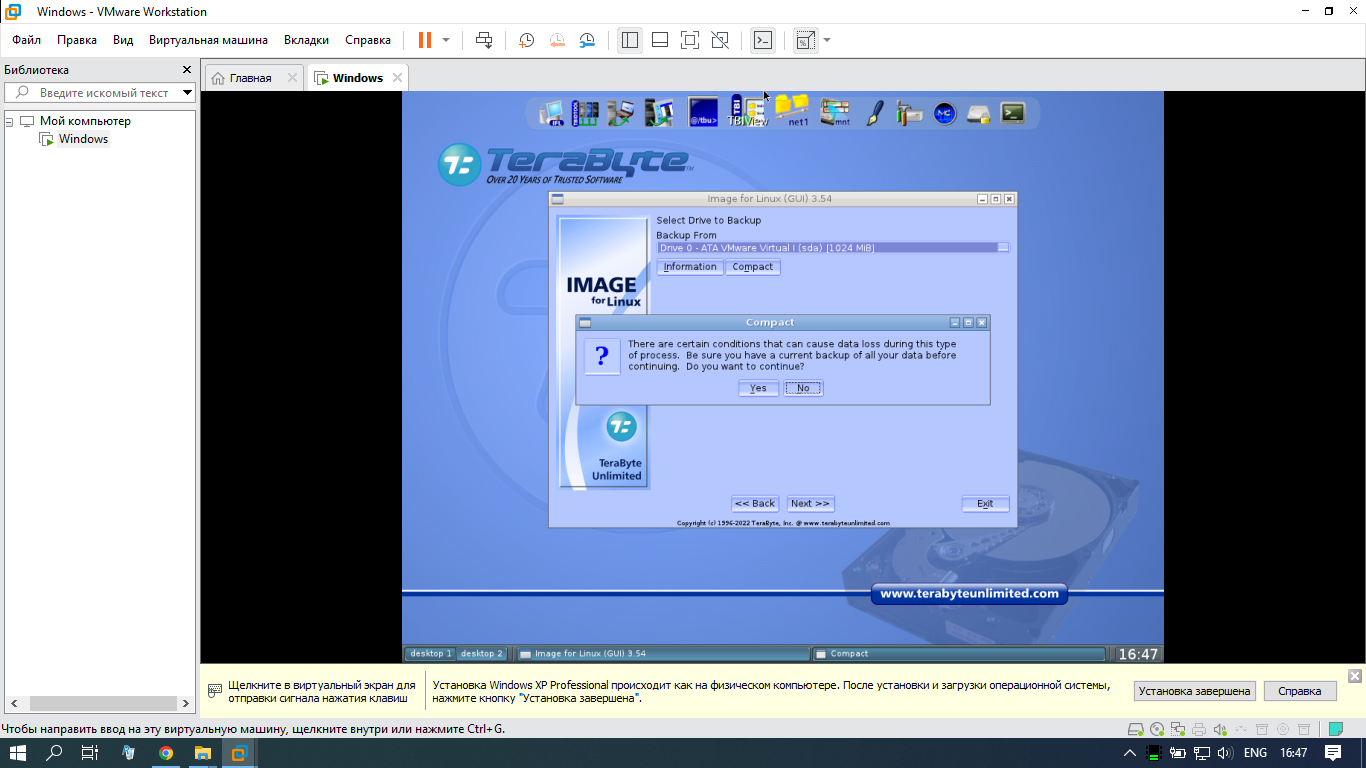Open the Правка menu

pyautogui.click(x=77, y=40)
